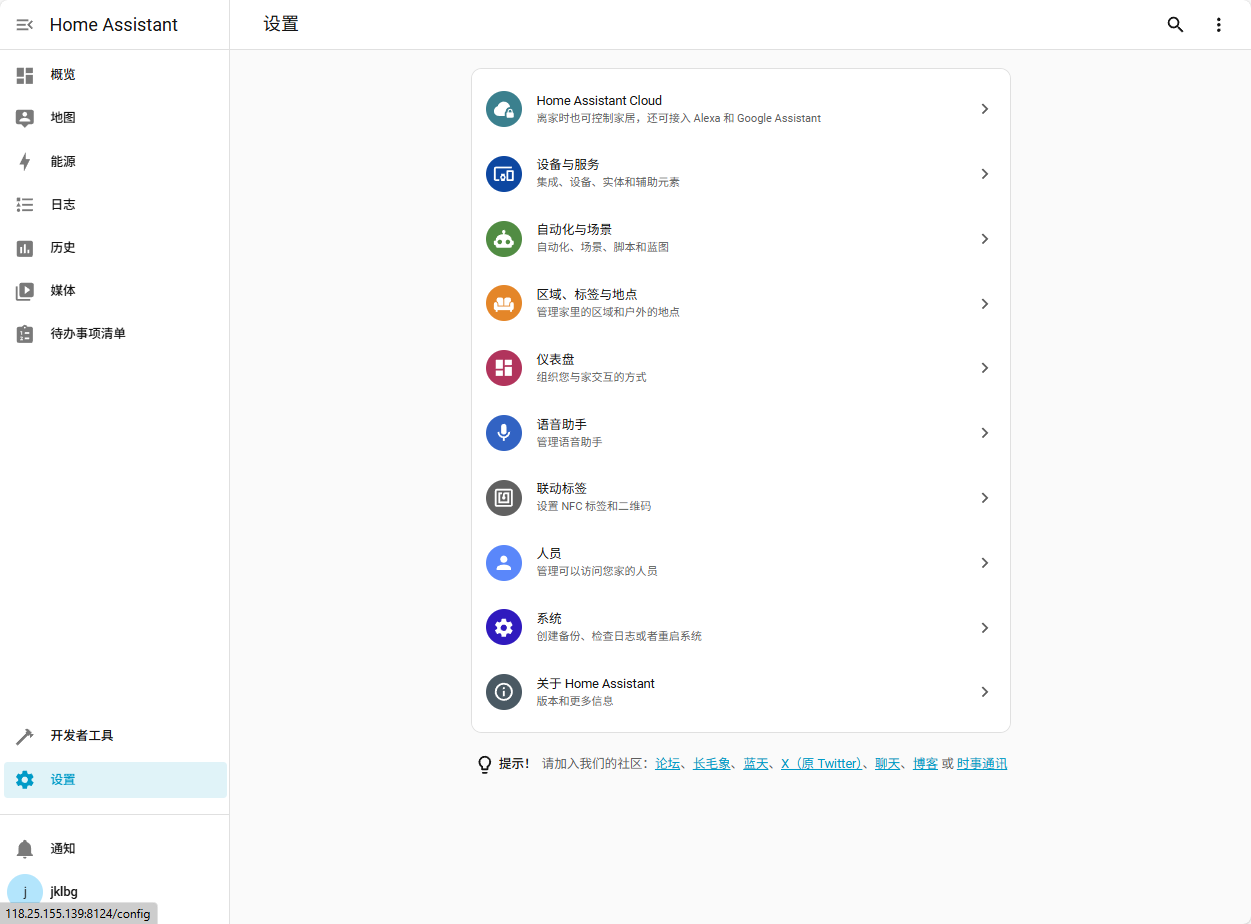Viewport: 1251px width, 924px height.
Task: Click the 关于 Home Assistant info icon
Action: (504, 692)
